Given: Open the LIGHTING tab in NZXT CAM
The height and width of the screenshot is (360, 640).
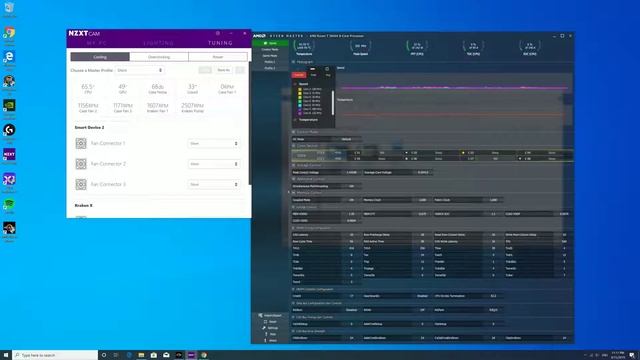Looking at the screenshot, I should [x=158, y=43].
